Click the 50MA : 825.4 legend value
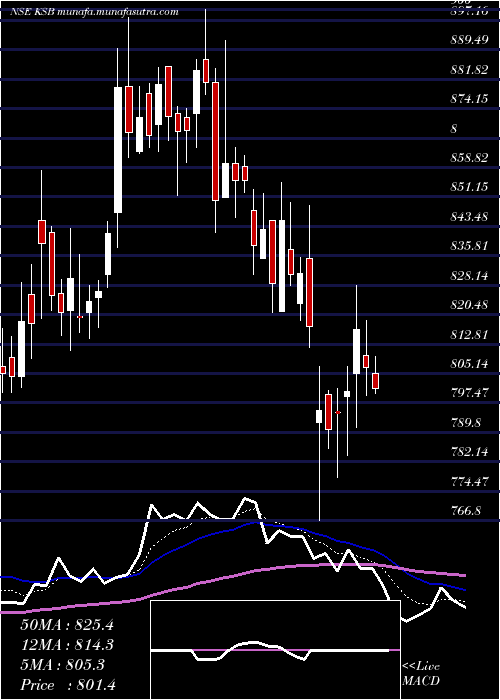Screen dimensions: 500x700 coord(67,625)
